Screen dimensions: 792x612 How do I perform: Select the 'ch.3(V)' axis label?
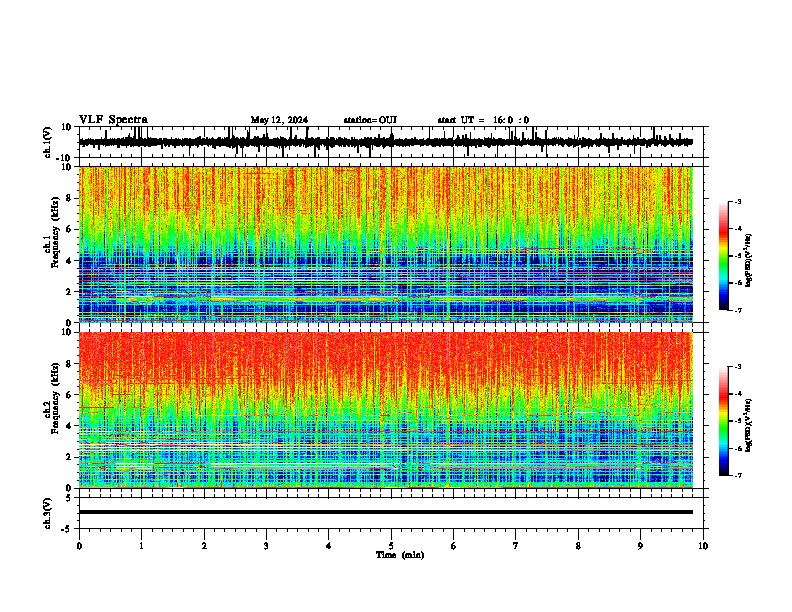click(48, 513)
